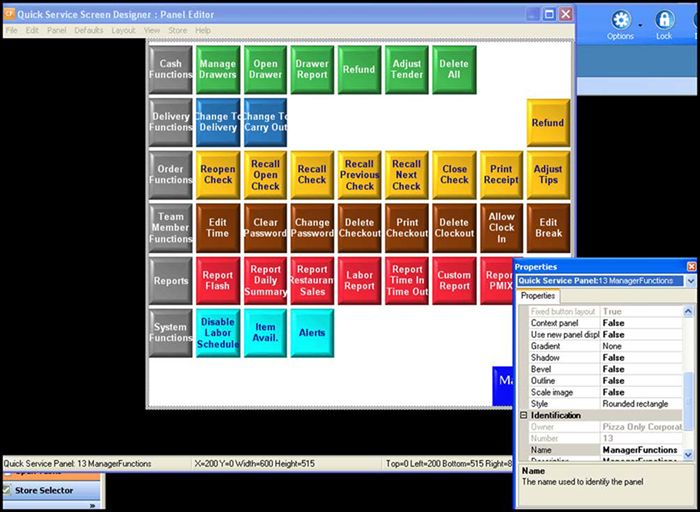Click the Report Flash button
This screenshot has height=512, width=700.
pyautogui.click(x=218, y=281)
